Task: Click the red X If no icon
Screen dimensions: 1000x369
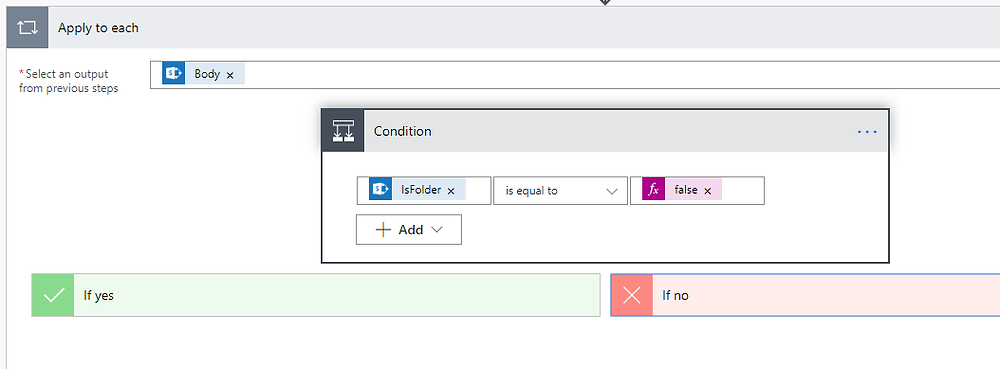Action: [x=632, y=295]
